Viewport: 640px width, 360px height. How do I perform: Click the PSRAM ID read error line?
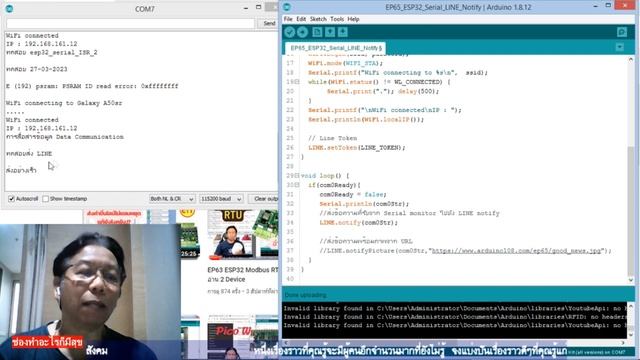(92, 86)
